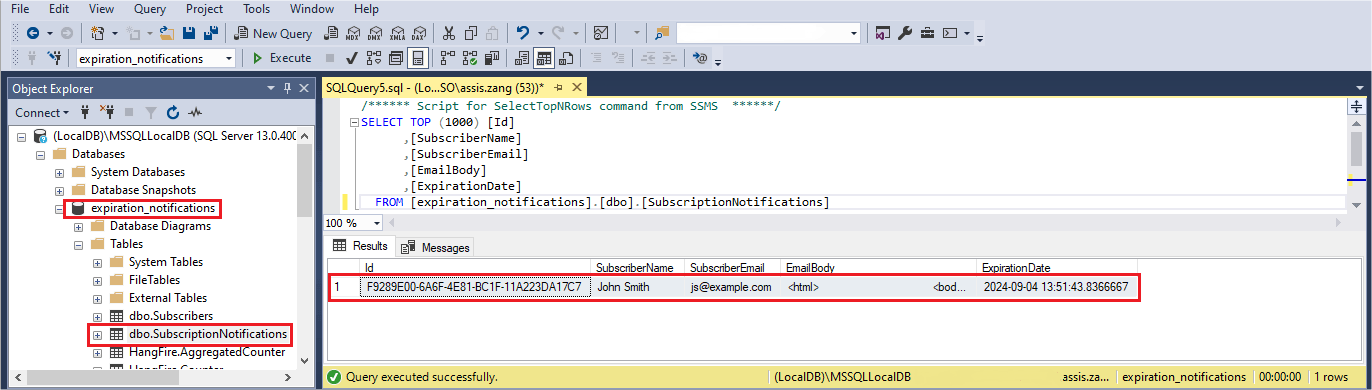Collapse the expiration_notifications database node

(59, 209)
